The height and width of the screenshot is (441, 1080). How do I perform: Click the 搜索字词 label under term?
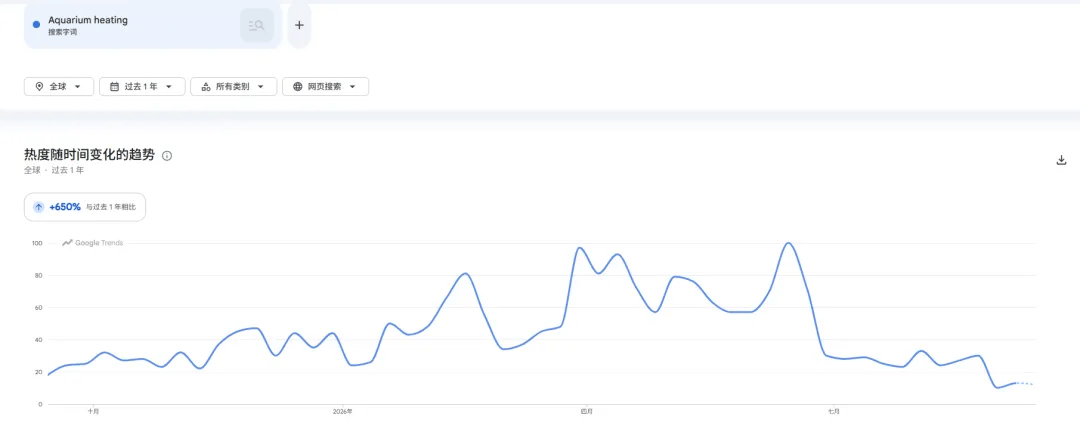pos(63,32)
